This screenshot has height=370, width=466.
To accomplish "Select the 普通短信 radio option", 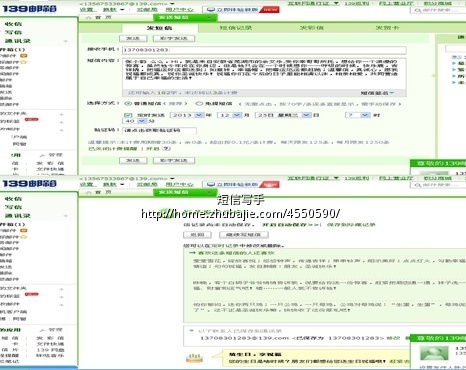I will pyautogui.click(x=128, y=104).
